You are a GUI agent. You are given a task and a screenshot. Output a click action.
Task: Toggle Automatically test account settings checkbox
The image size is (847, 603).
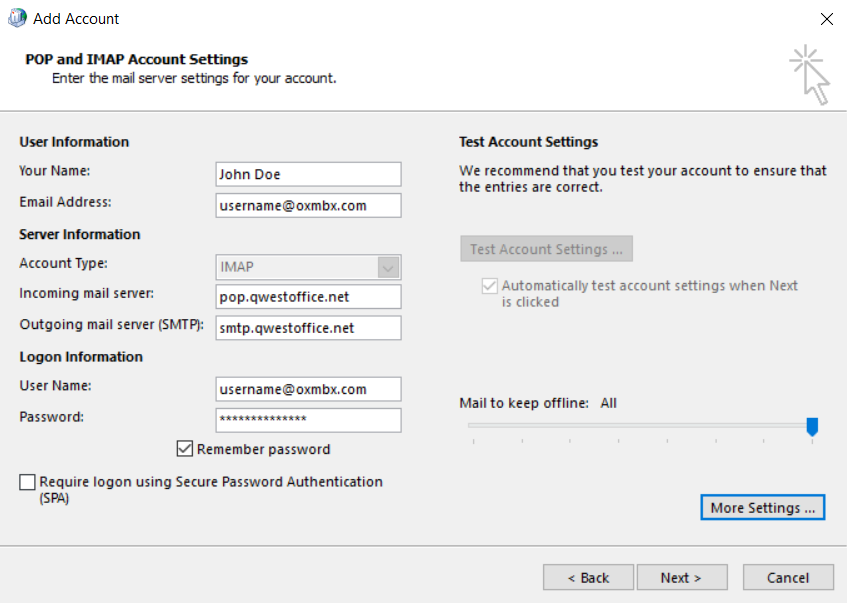click(x=490, y=285)
